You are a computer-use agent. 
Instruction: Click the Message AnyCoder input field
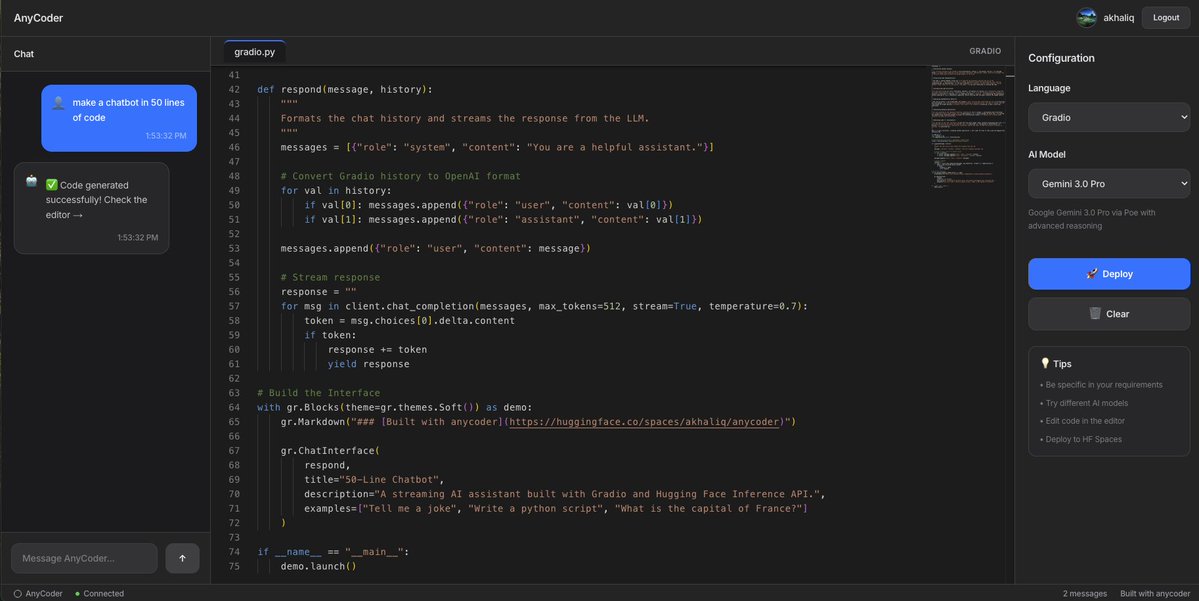85,558
